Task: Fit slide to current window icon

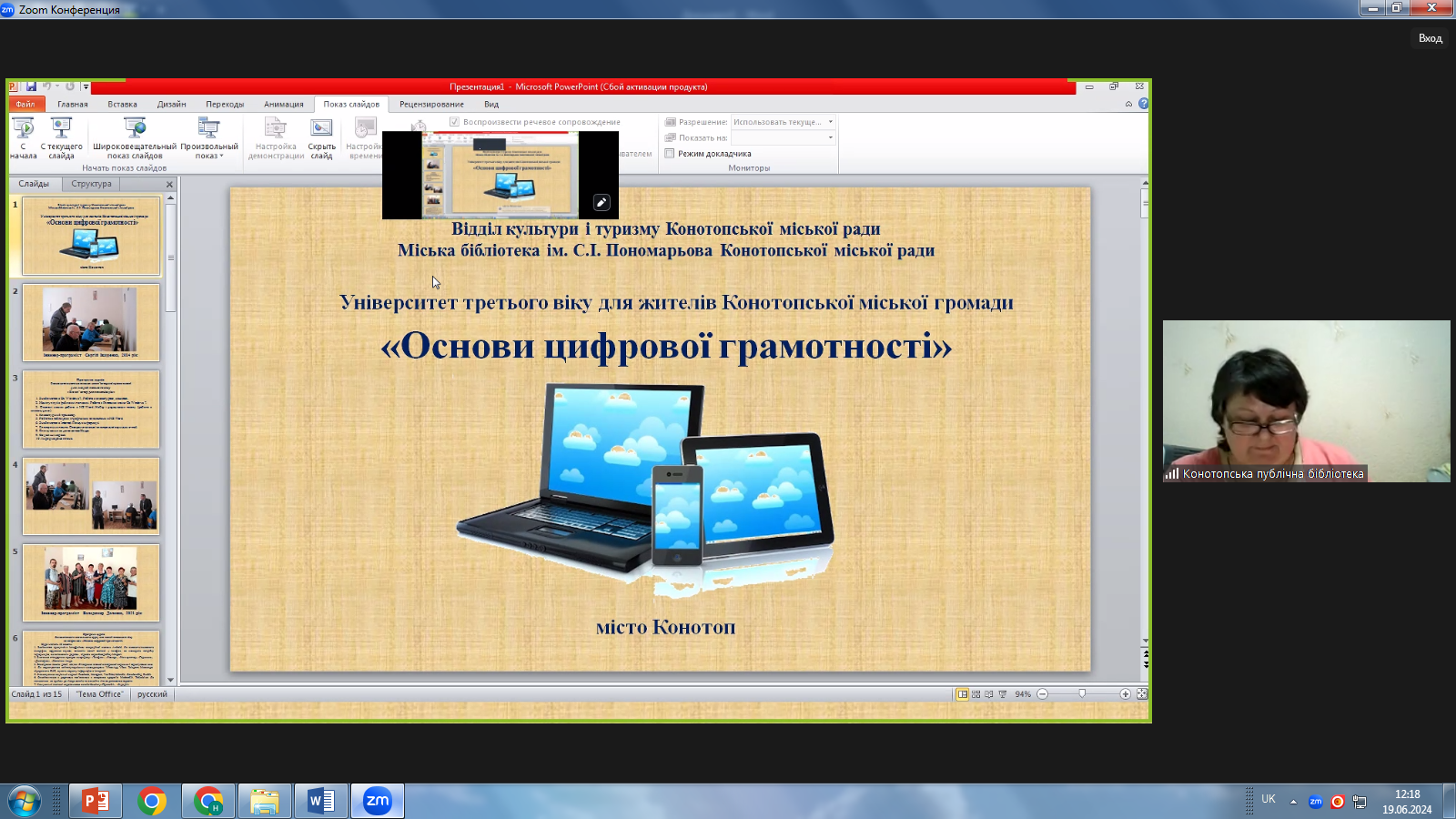Action: (1142, 694)
